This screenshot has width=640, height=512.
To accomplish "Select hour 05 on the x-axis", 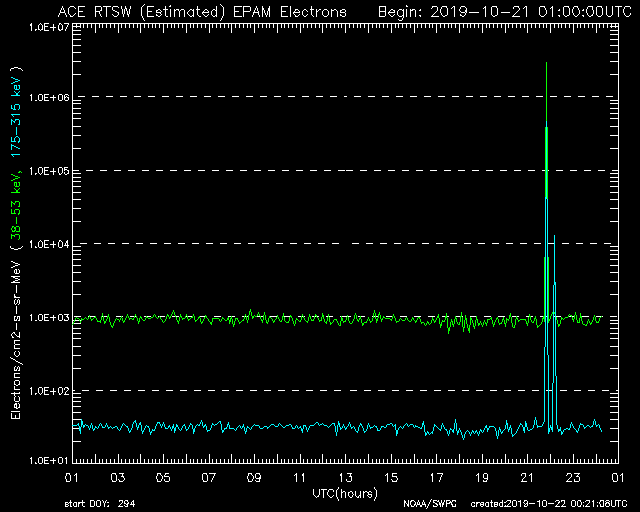I will point(163,479).
